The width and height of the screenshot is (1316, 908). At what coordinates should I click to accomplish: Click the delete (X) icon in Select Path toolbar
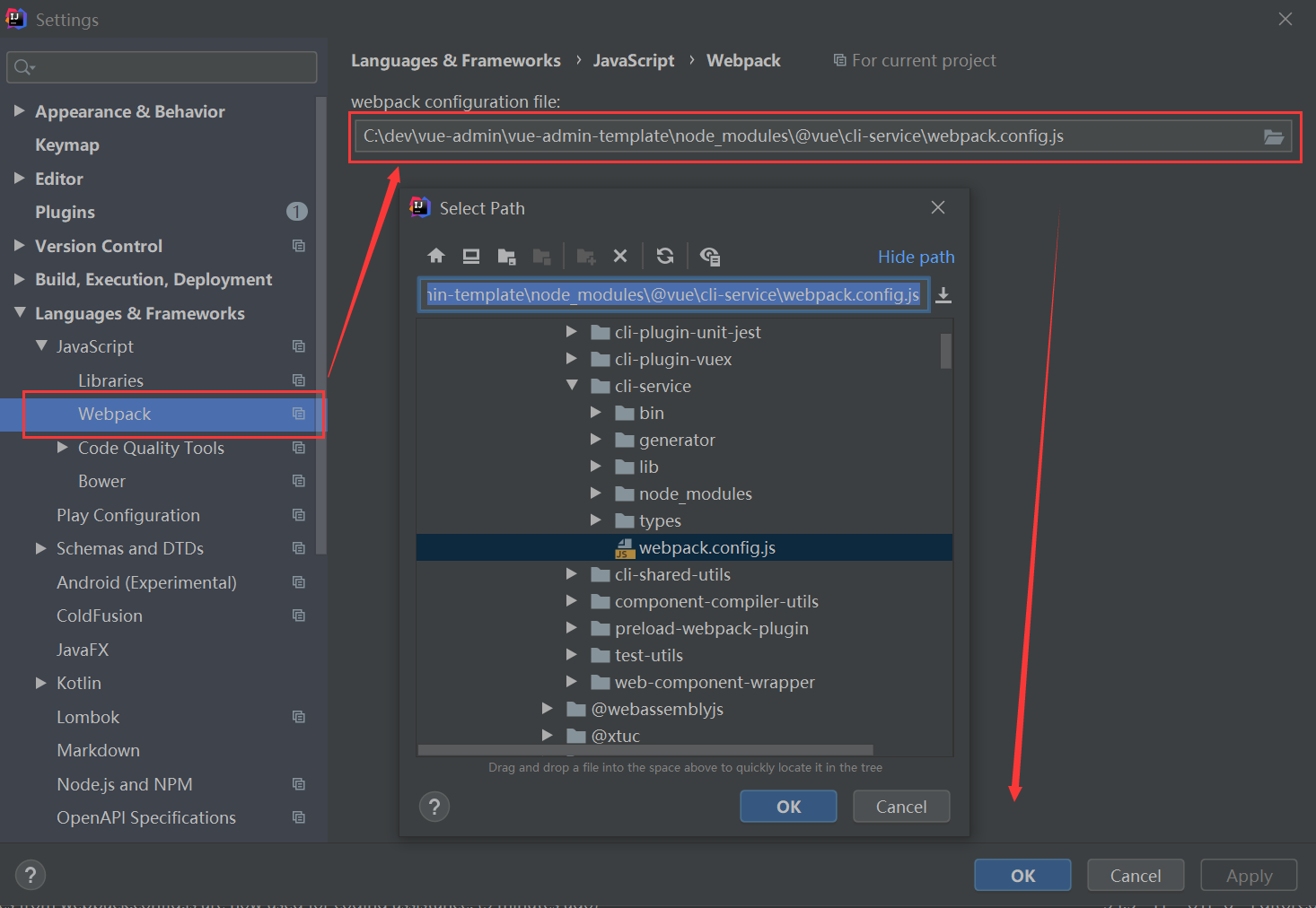[x=620, y=256]
